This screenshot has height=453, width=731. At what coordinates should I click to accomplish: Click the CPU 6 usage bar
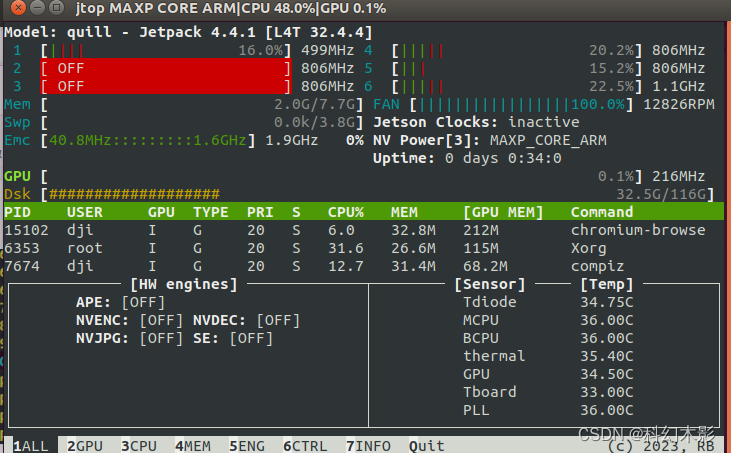click(517, 86)
